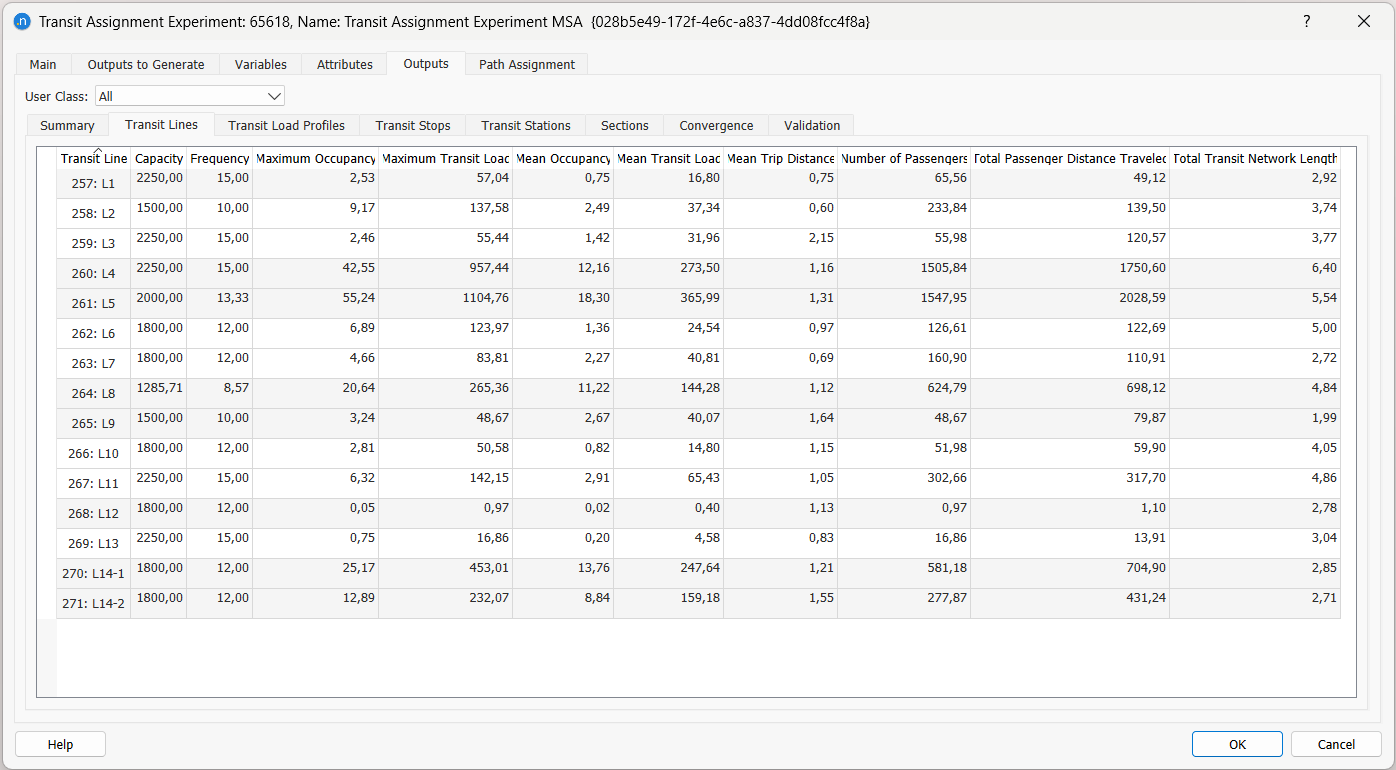The image size is (1396, 770).
Task: Sort table by Number of Passengers header
Action: click(904, 159)
